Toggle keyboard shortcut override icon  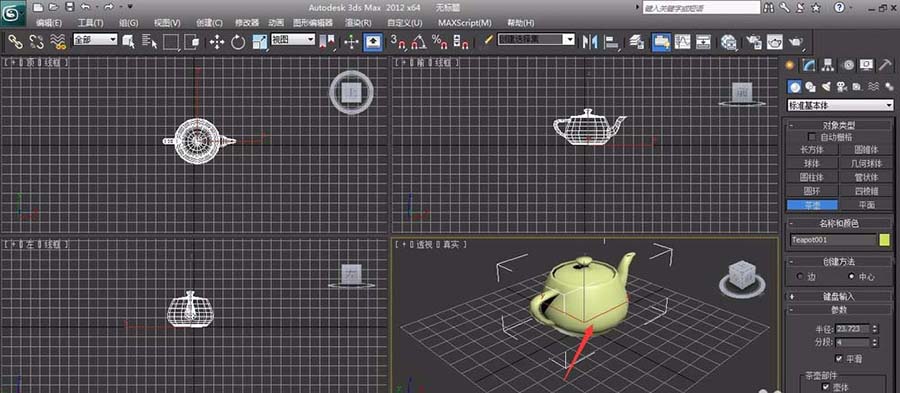(373, 41)
